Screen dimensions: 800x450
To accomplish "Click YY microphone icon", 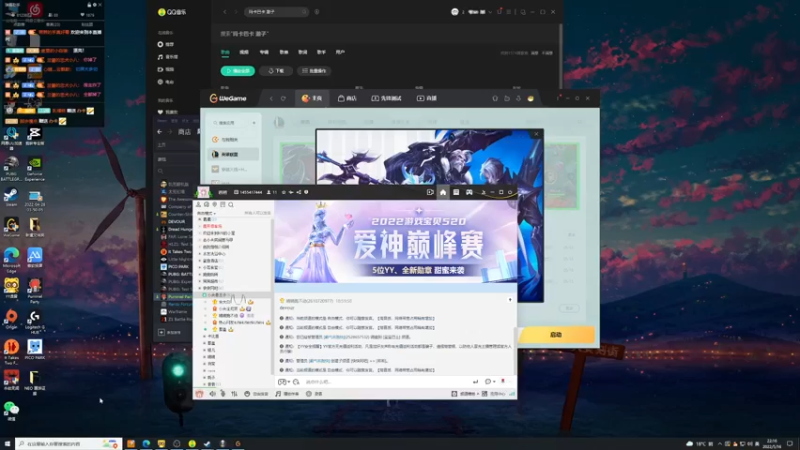I will tap(222, 394).
